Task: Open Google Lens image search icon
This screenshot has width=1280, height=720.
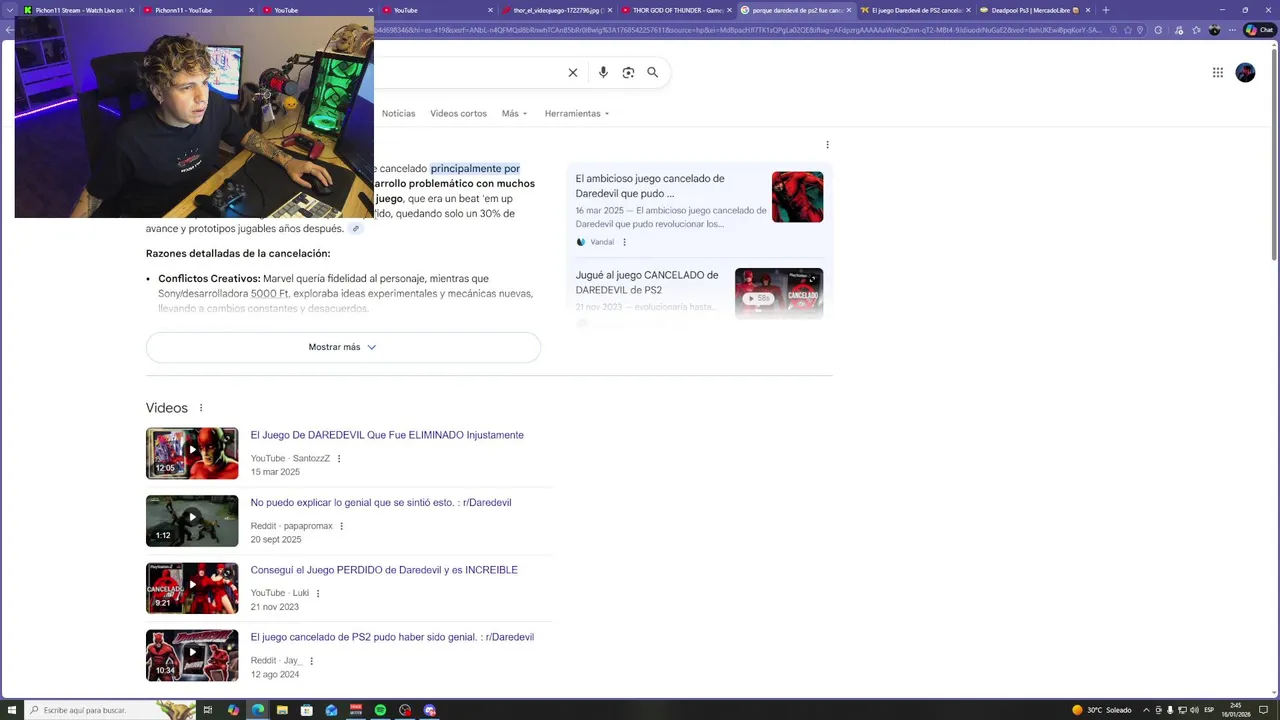Action: pyautogui.click(x=628, y=72)
